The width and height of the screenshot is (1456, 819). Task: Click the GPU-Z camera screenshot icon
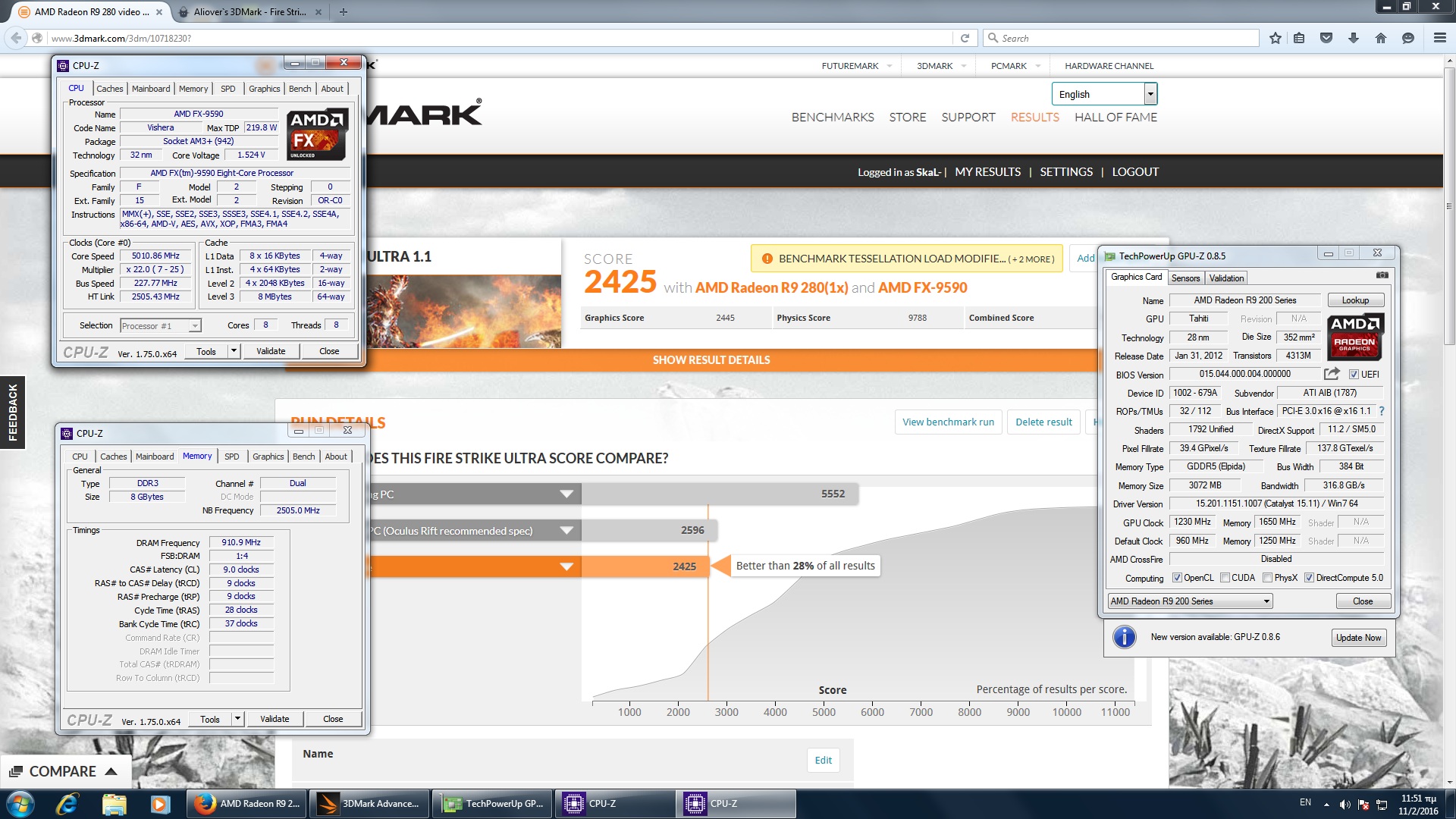coord(1382,275)
